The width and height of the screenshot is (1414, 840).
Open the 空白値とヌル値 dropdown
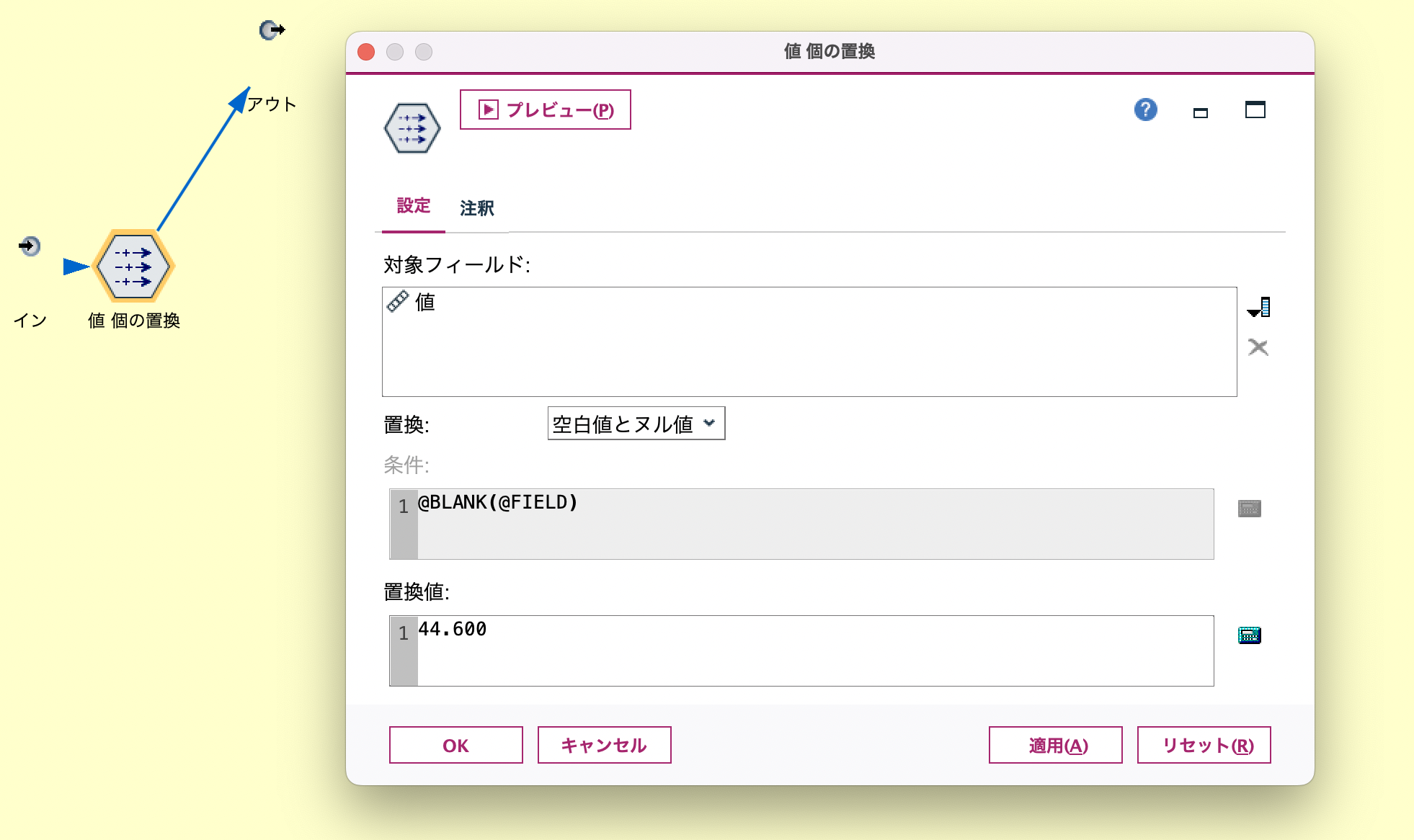pos(636,424)
